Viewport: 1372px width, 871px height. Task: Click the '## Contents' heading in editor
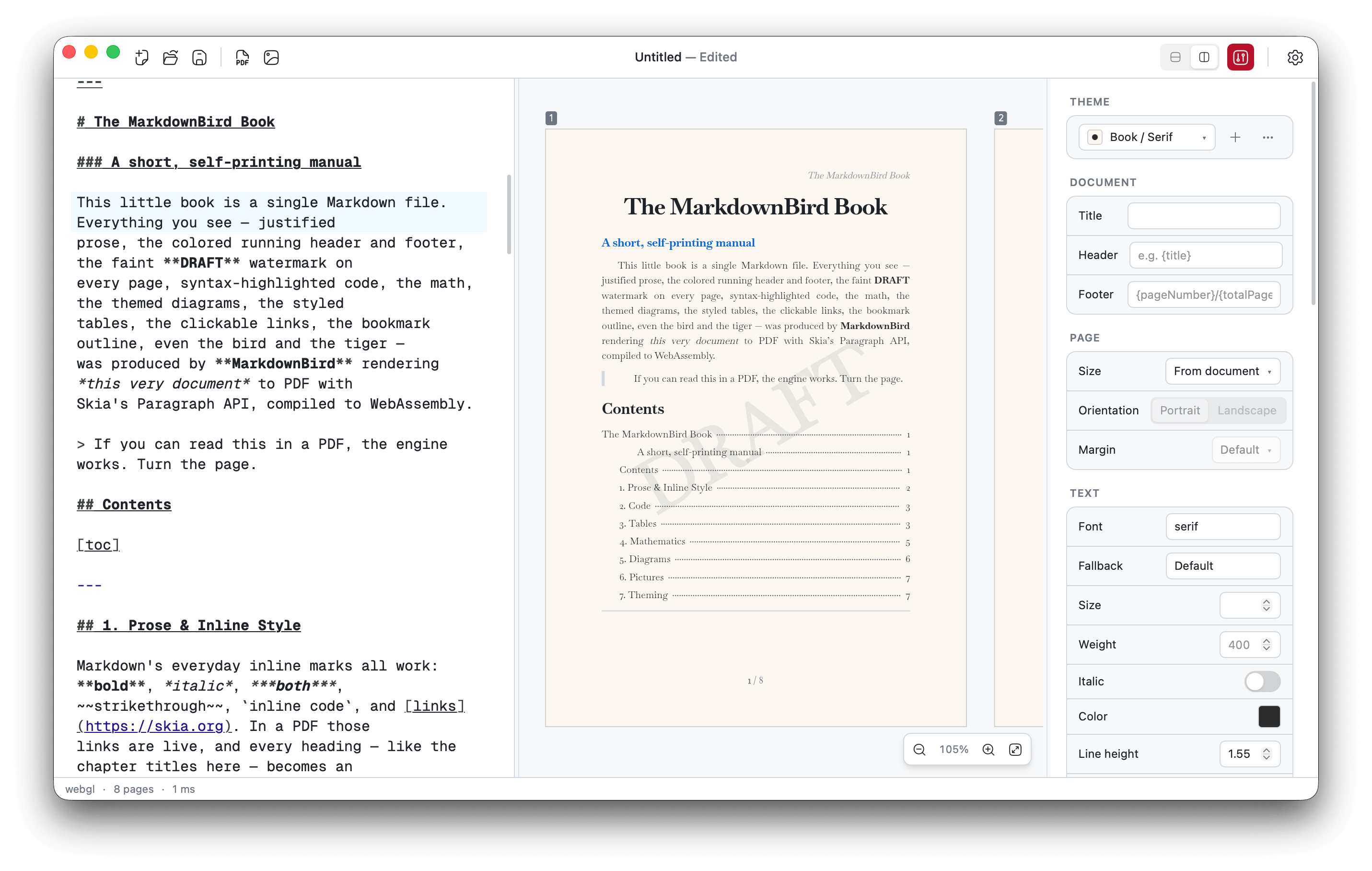tap(124, 505)
